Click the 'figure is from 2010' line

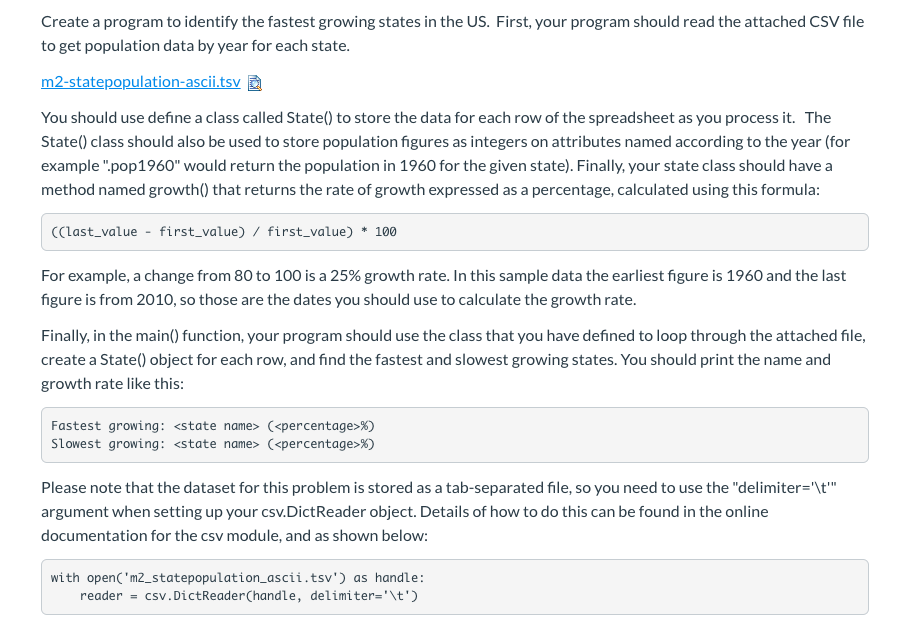point(338,300)
